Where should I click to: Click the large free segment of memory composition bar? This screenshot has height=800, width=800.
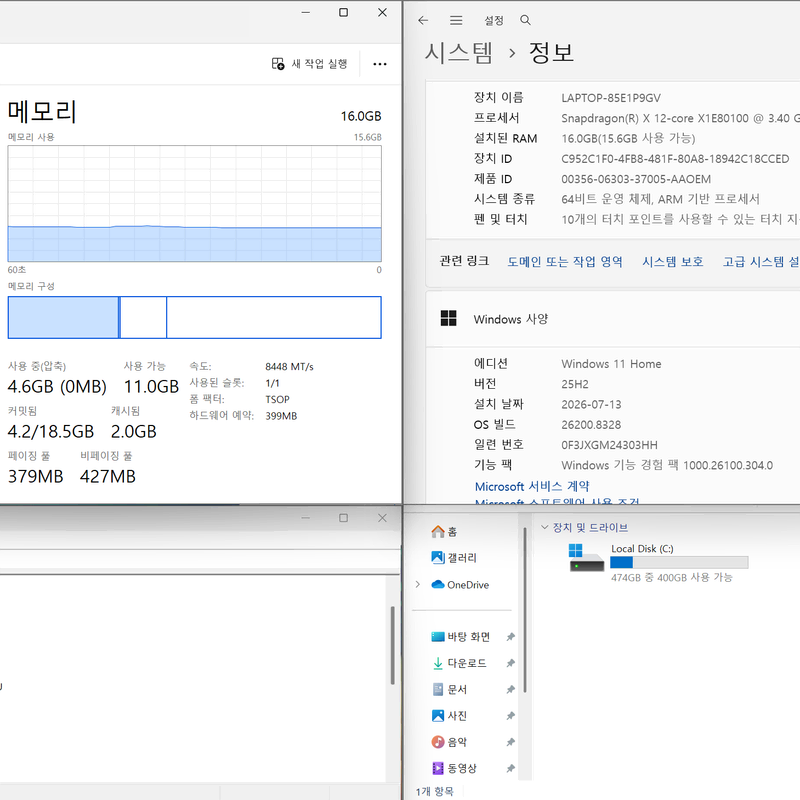[x=273, y=317]
